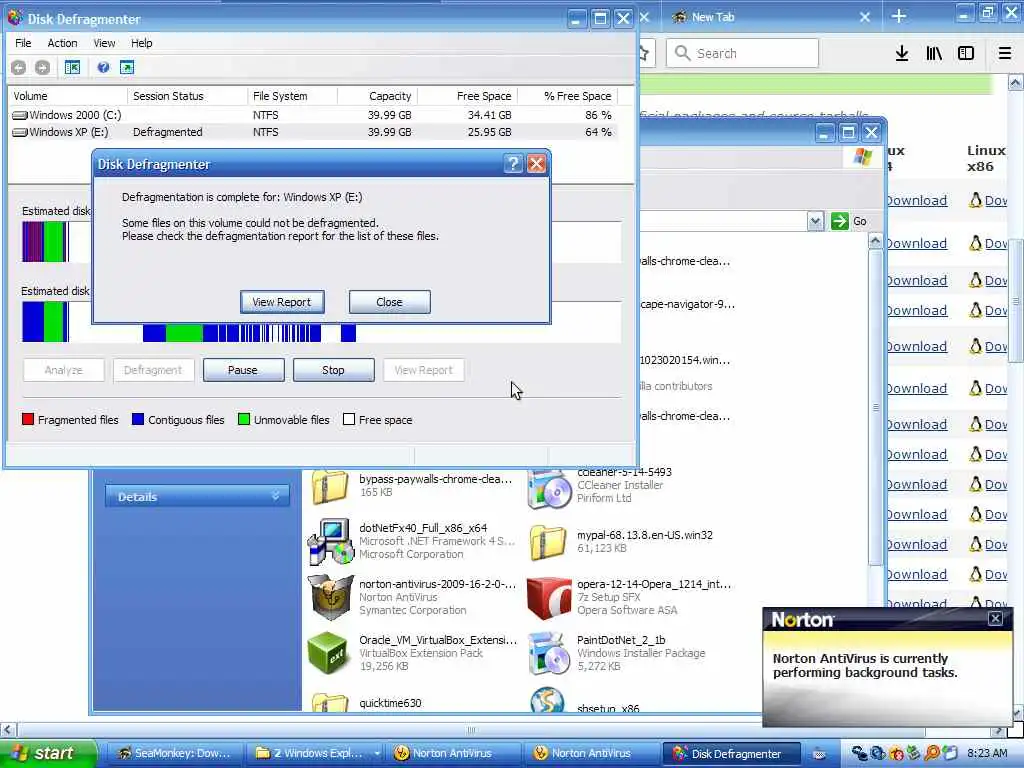Click the Fragmented files red legend swatch
The image size is (1024, 768).
[x=27, y=419]
